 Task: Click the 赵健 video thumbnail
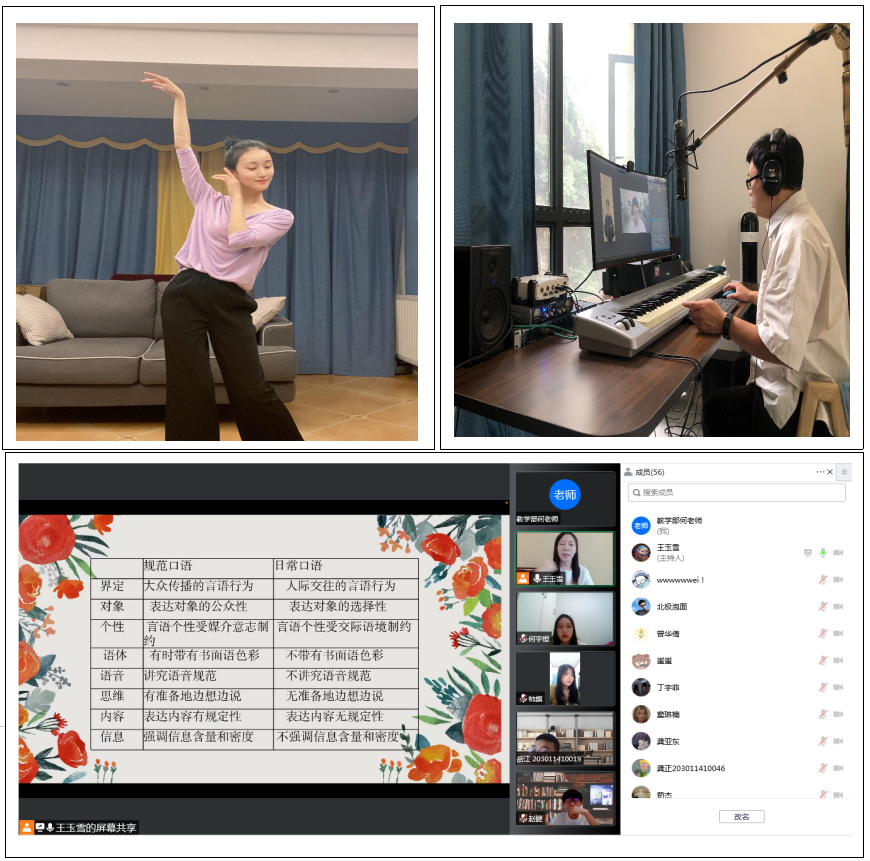tap(565, 798)
